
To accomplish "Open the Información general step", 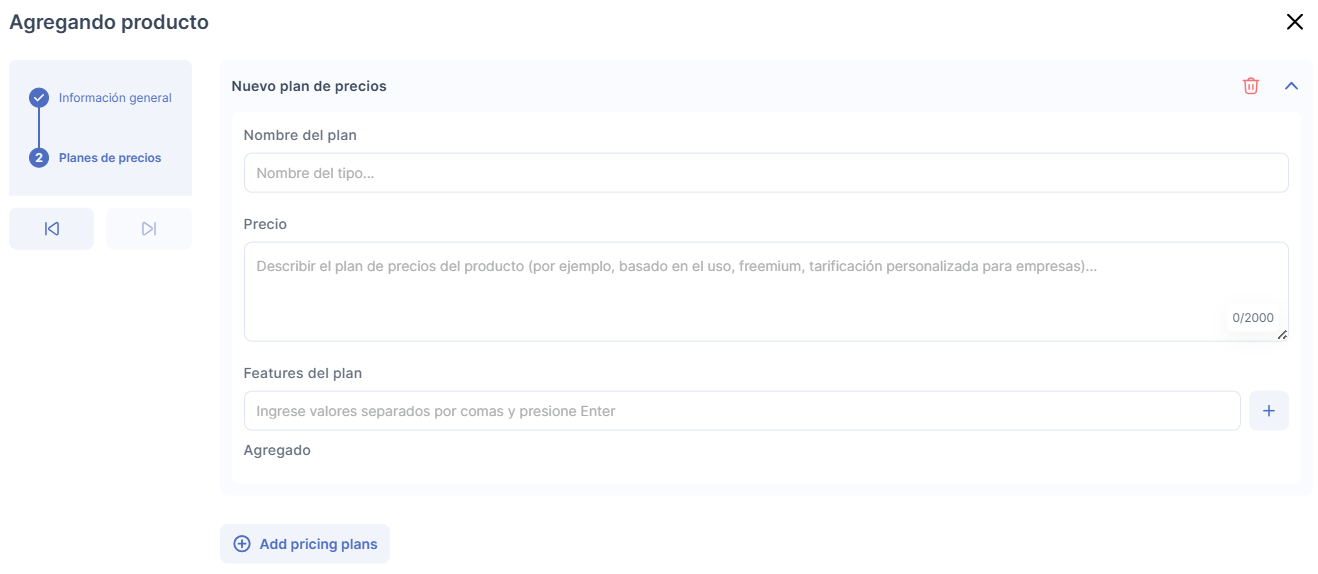I will point(115,98).
